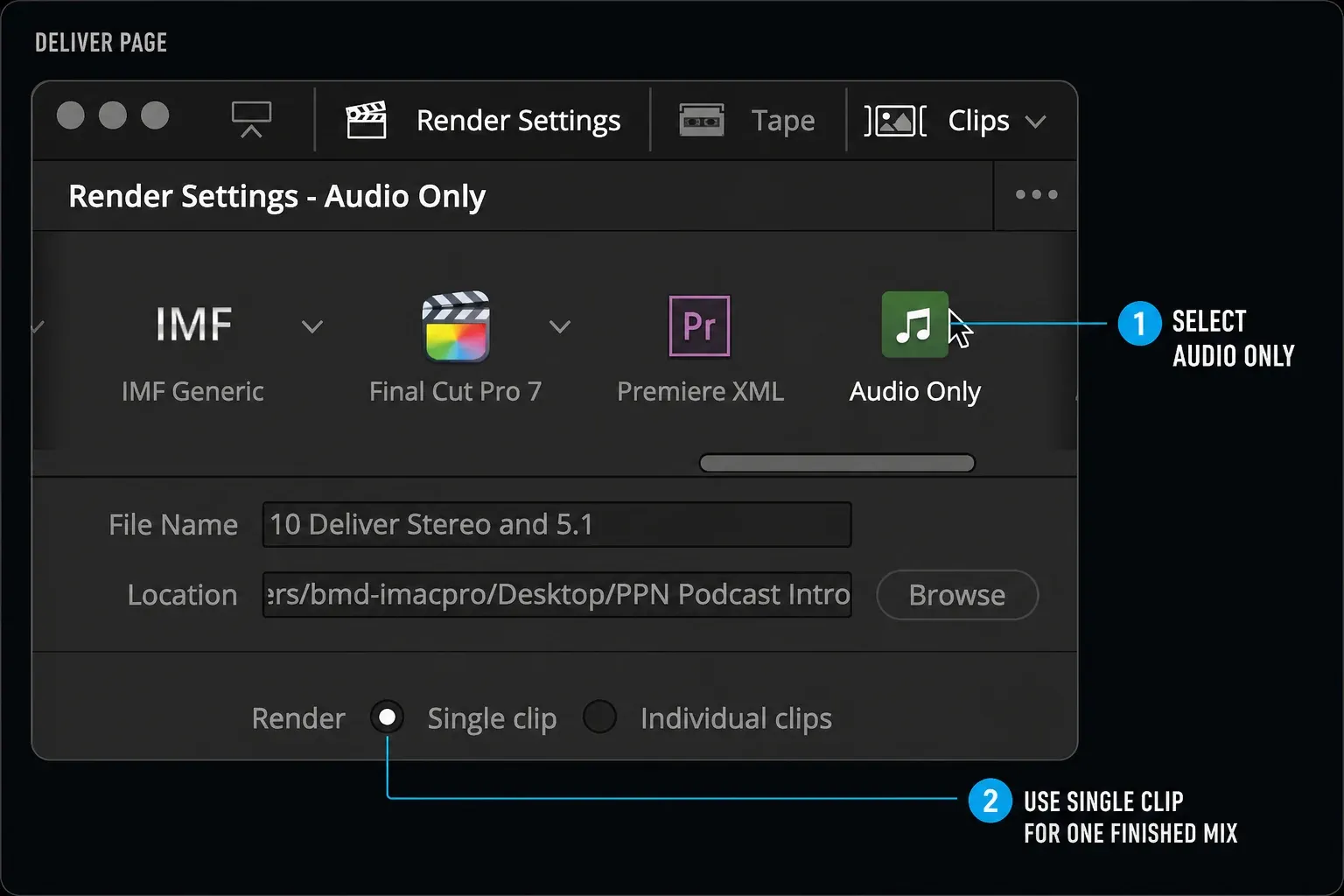Click the display monitor icon in the toolbar
The image size is (1344, 896).
pyautogui.click(x=251, y=120)
